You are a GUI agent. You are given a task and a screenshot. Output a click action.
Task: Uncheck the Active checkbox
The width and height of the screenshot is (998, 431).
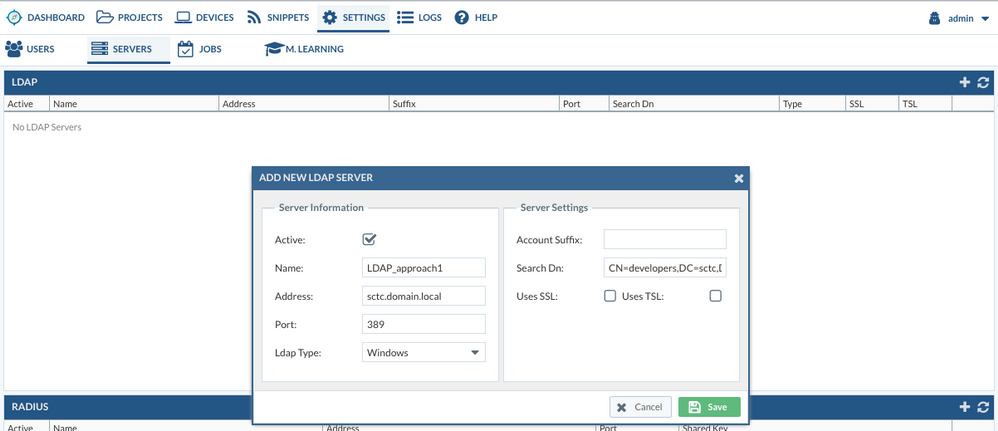[369, 240]
